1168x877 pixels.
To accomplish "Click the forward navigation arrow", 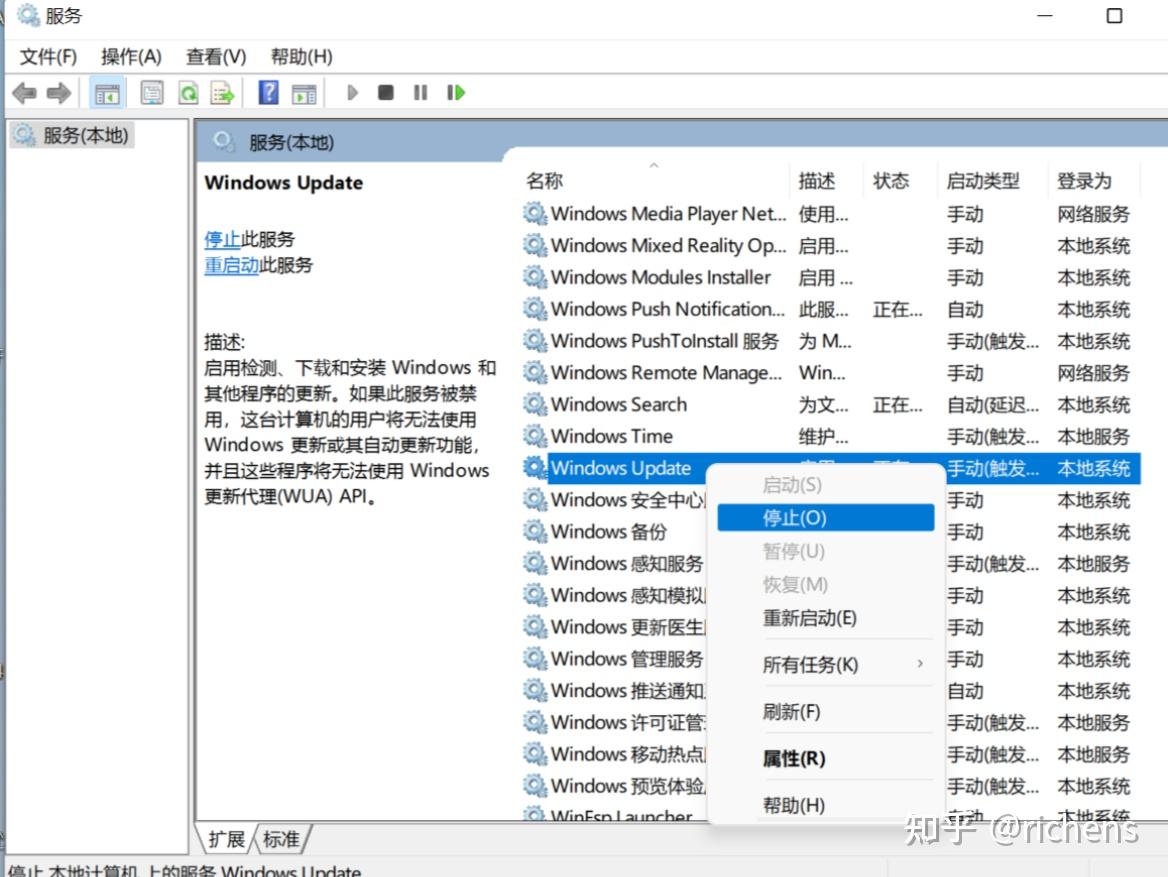I will coord(59,92).
